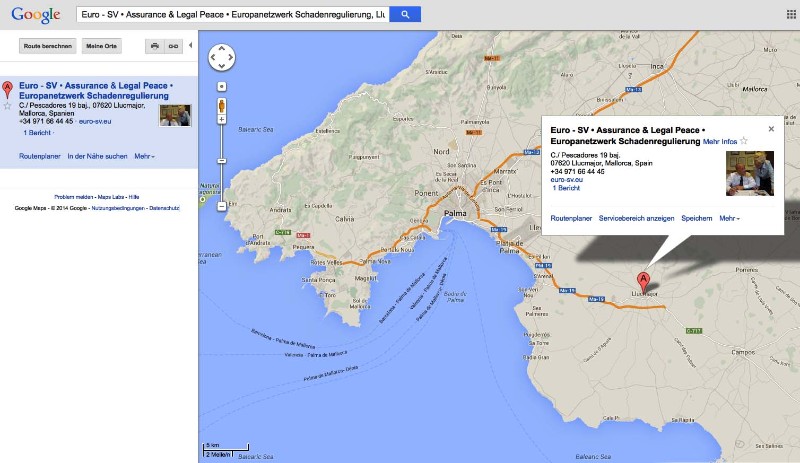
Task: Star the result in the sidebar
Action: coord(7,106)
